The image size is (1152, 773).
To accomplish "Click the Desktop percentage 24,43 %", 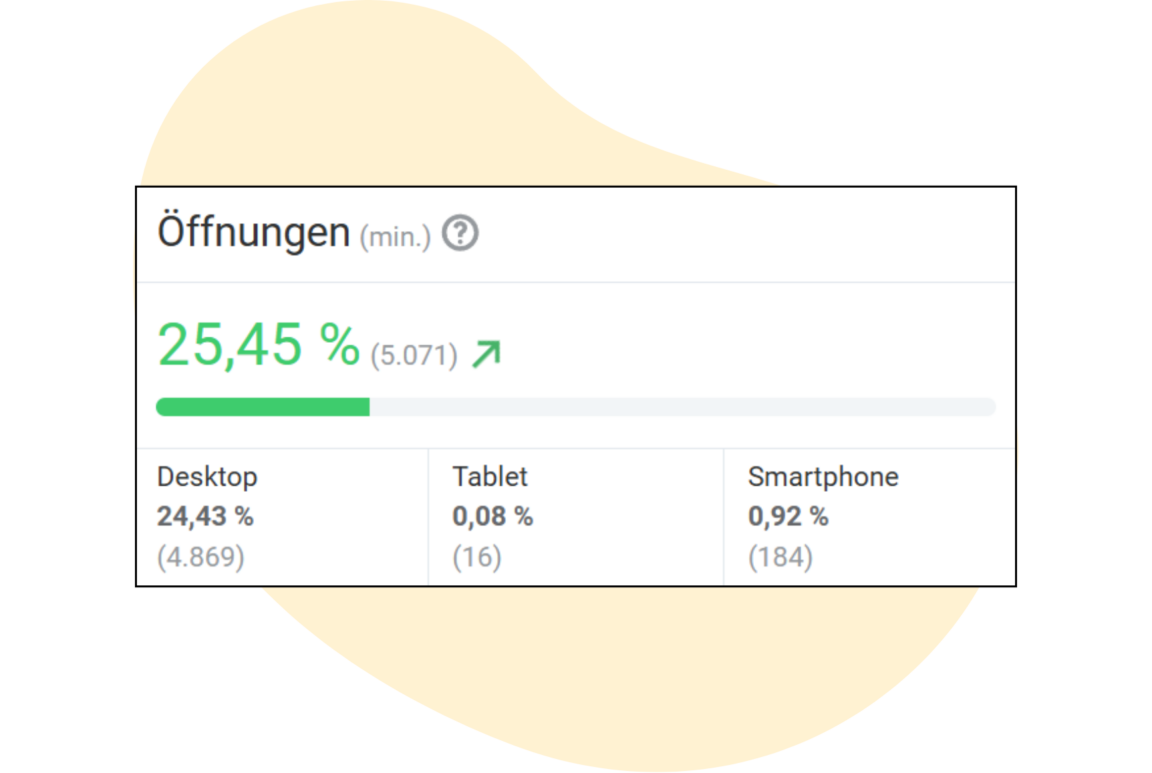I will click(x=205, y=517).
